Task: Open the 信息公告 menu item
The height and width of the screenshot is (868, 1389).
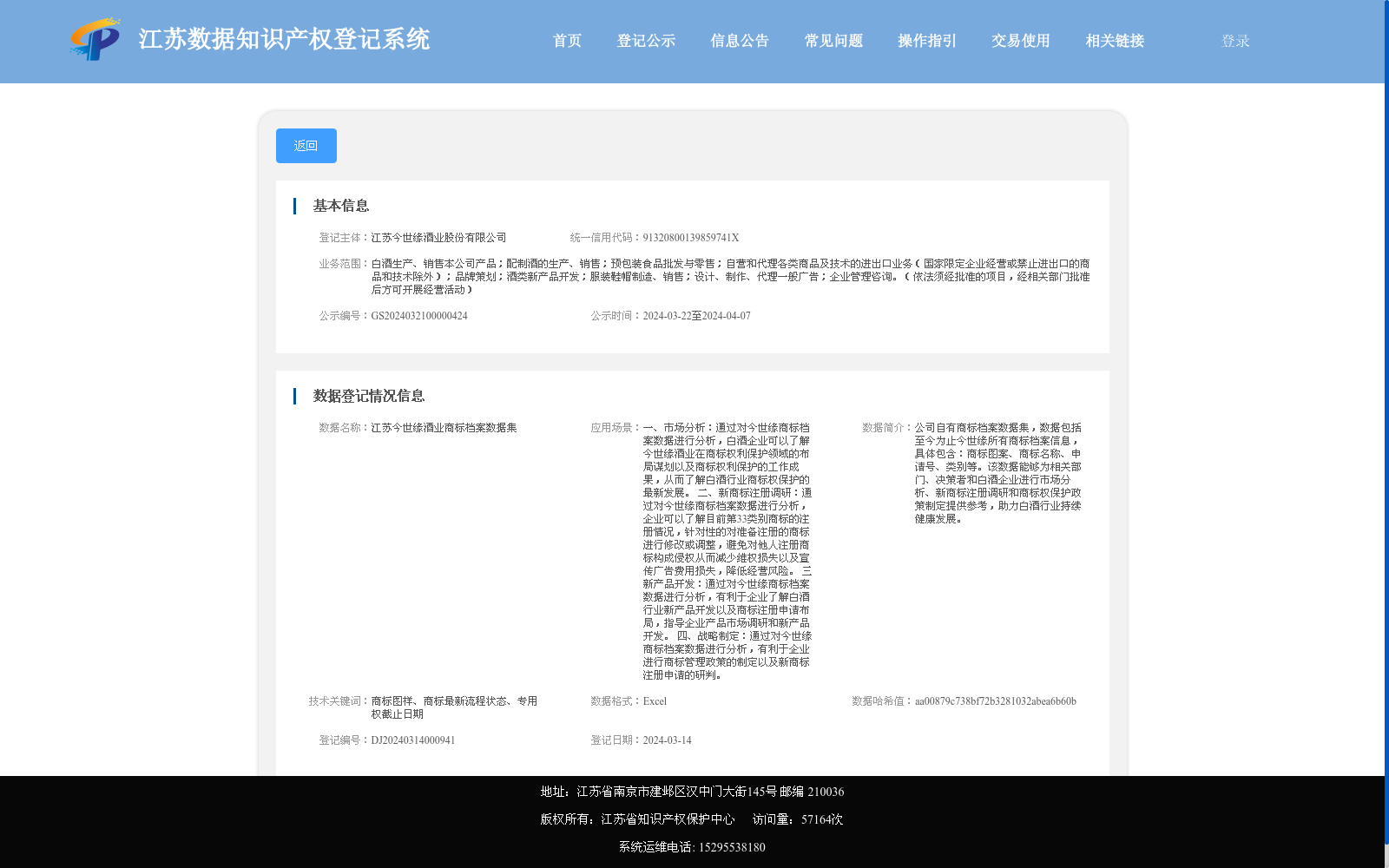Action: click(740, 41)
